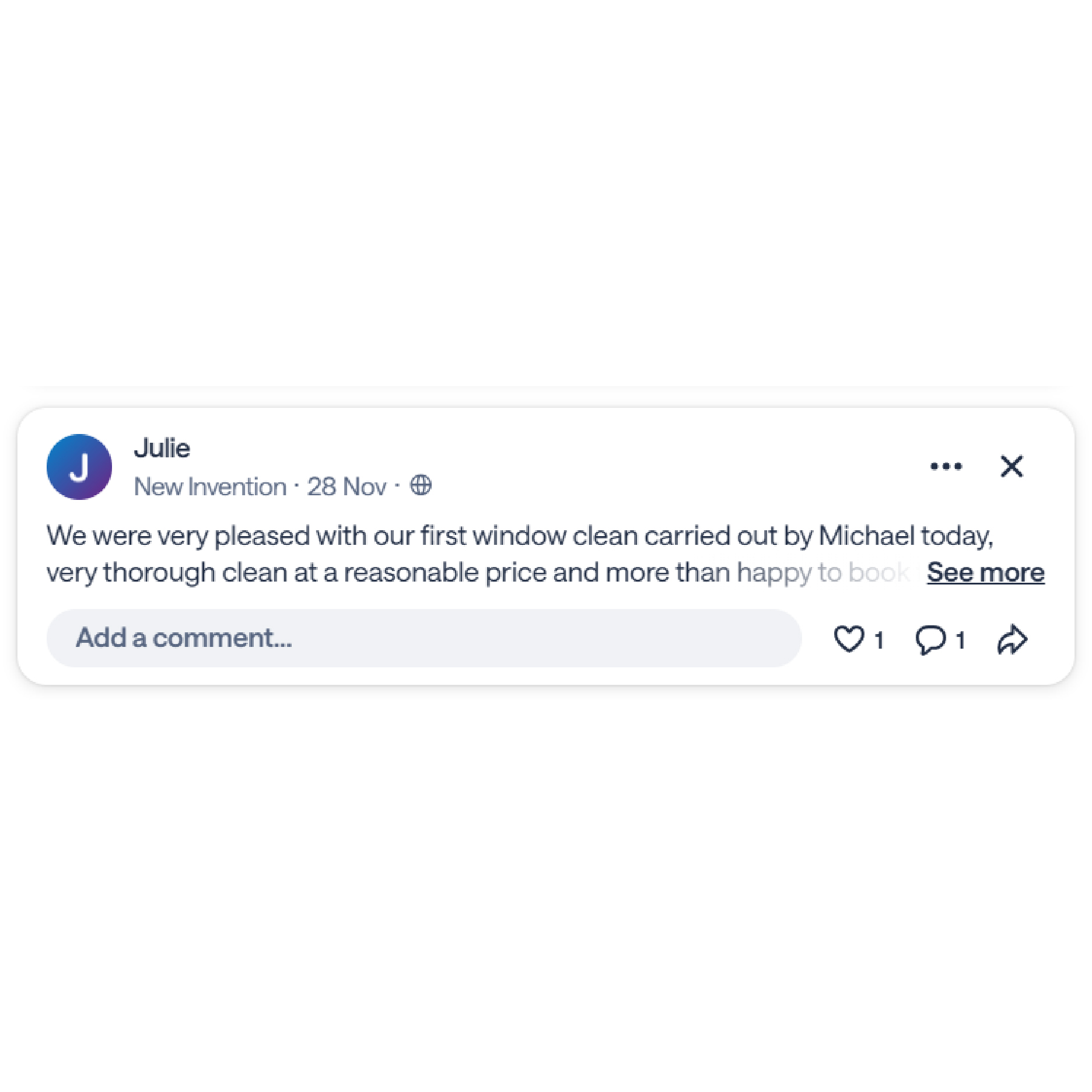1092x1092 pixels.
Task: Click the faded 'happy to book' text
Action: [x=823, y=573]
